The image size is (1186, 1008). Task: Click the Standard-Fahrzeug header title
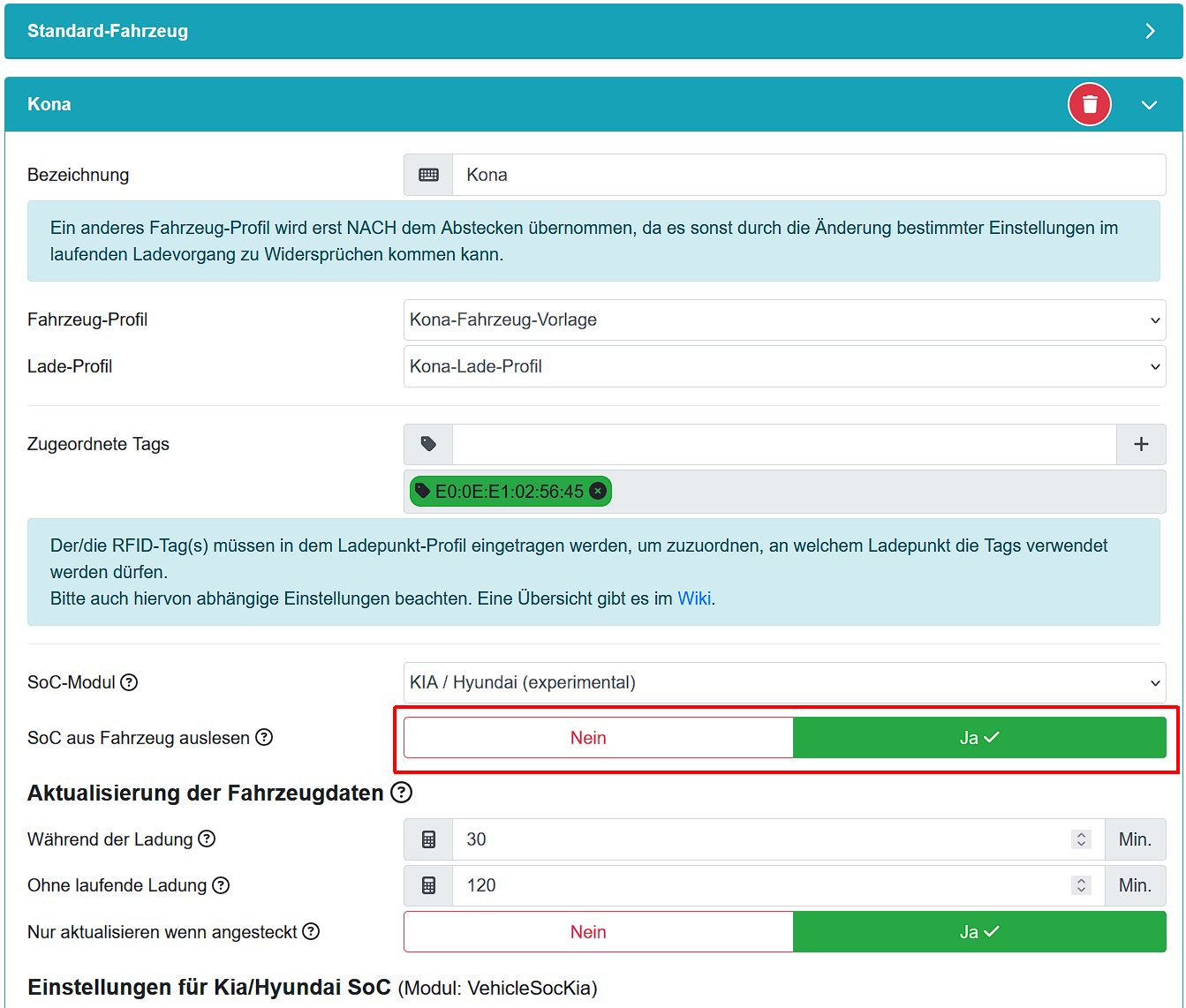[108, 31]
